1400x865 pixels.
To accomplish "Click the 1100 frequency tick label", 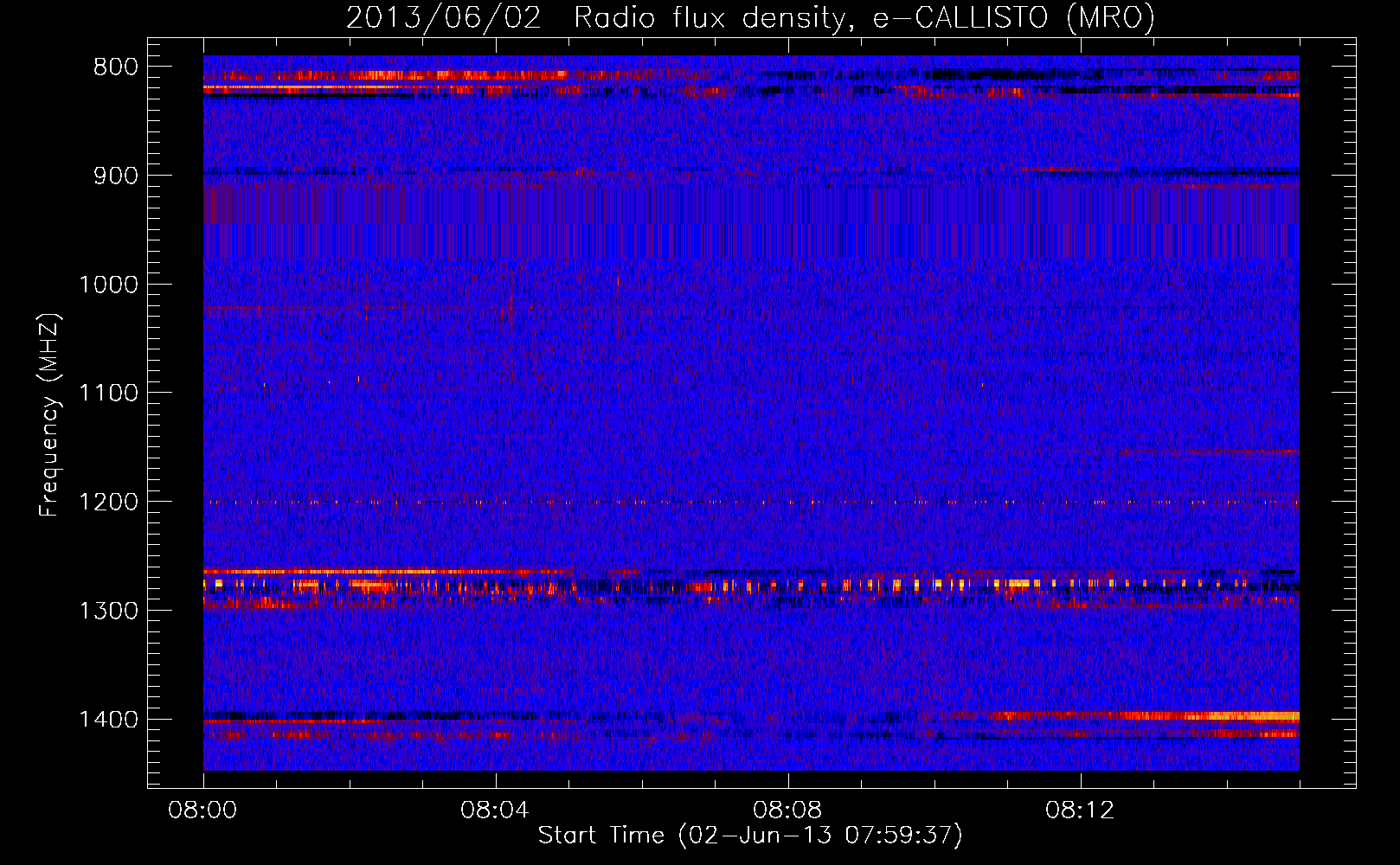I will point(108,394).
